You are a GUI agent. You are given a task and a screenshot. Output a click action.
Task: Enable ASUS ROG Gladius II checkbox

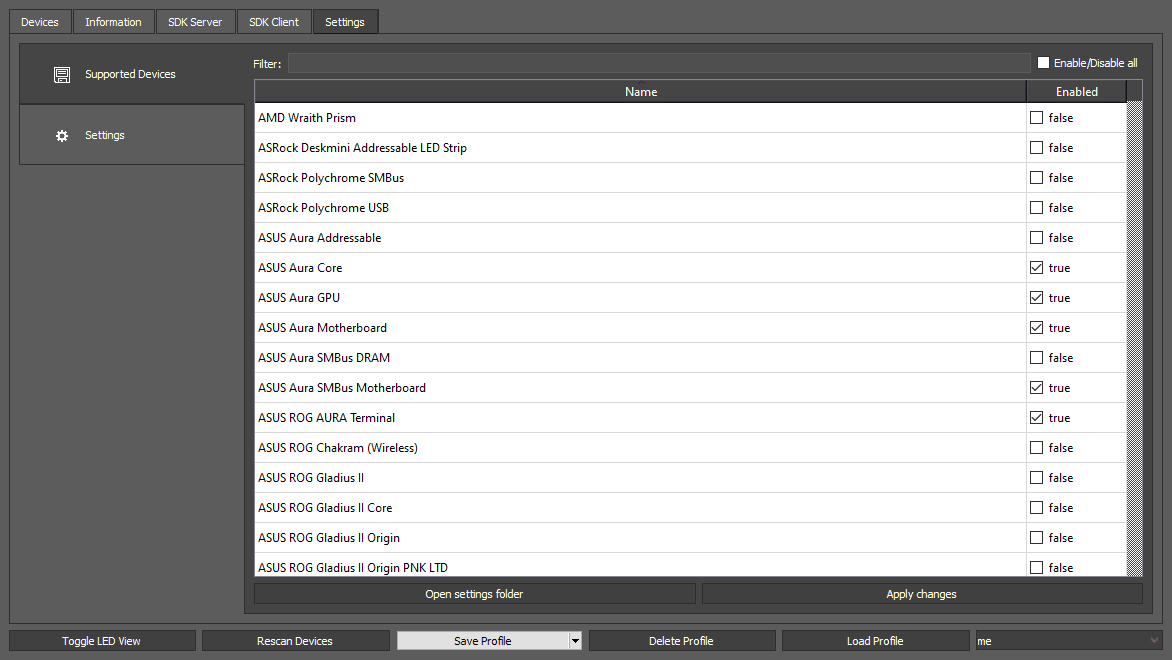1036,477
